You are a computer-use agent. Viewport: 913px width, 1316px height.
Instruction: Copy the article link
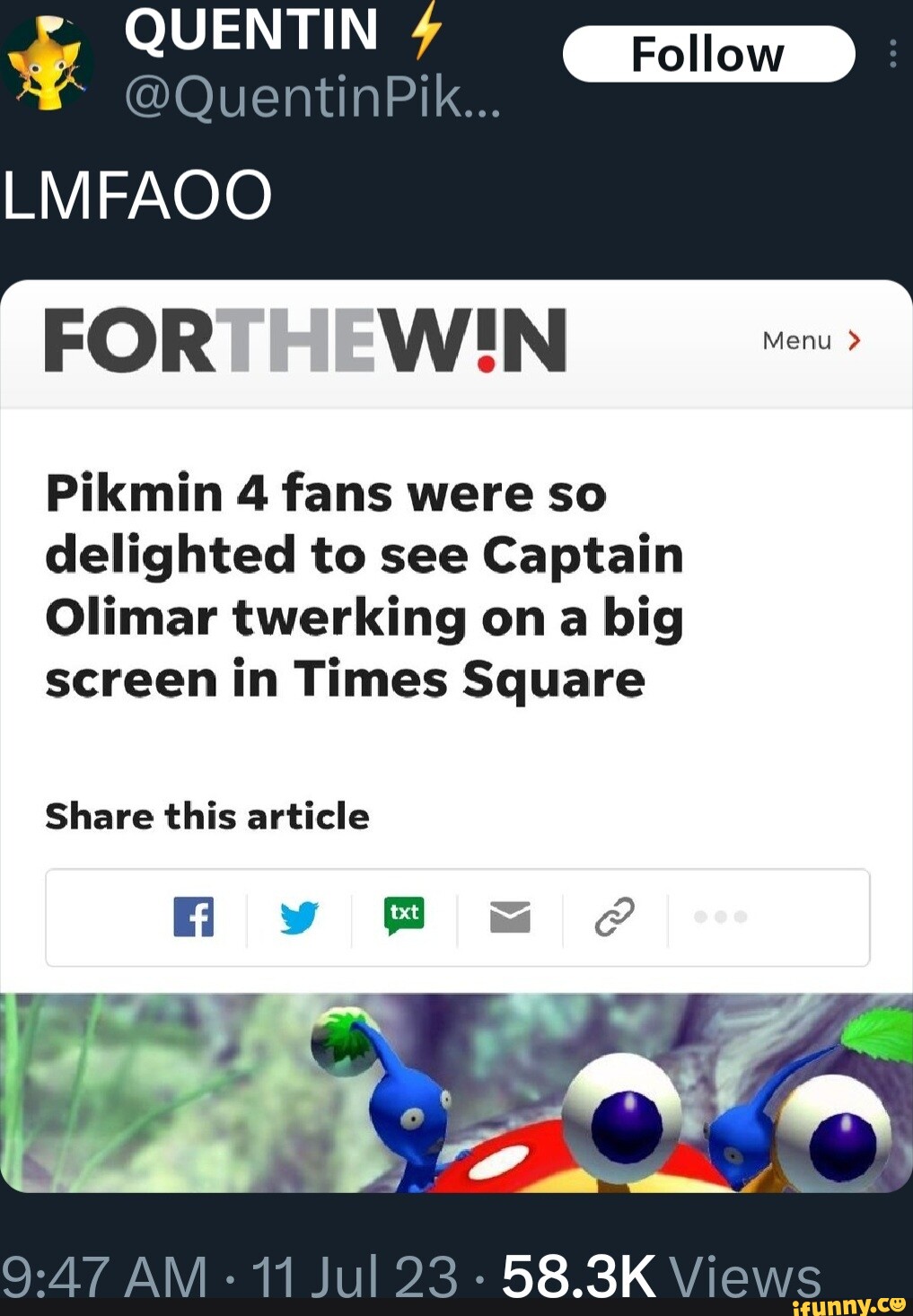point(615,917)
